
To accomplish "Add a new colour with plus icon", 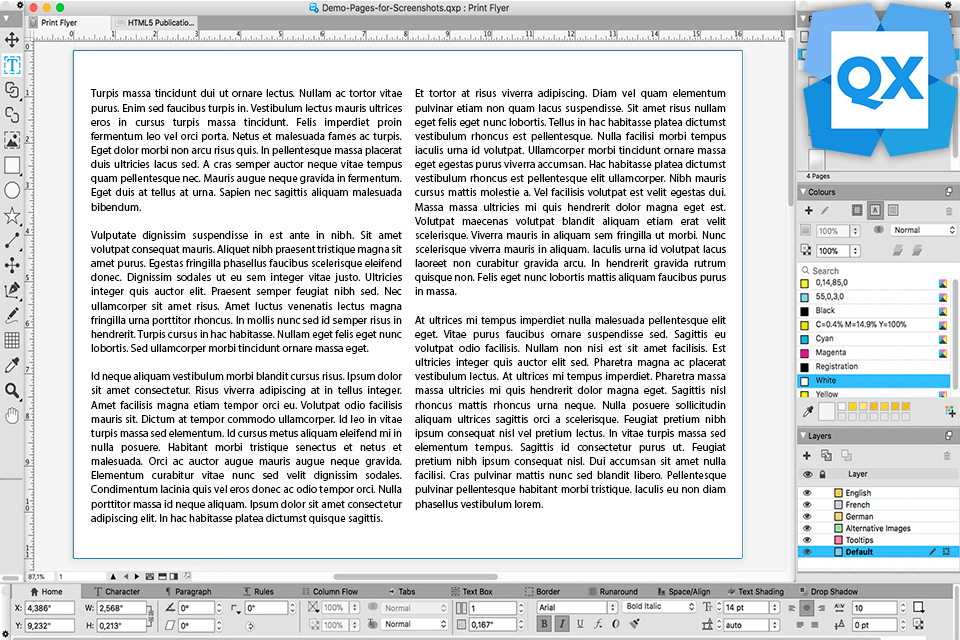I will [x=808, y=210].
